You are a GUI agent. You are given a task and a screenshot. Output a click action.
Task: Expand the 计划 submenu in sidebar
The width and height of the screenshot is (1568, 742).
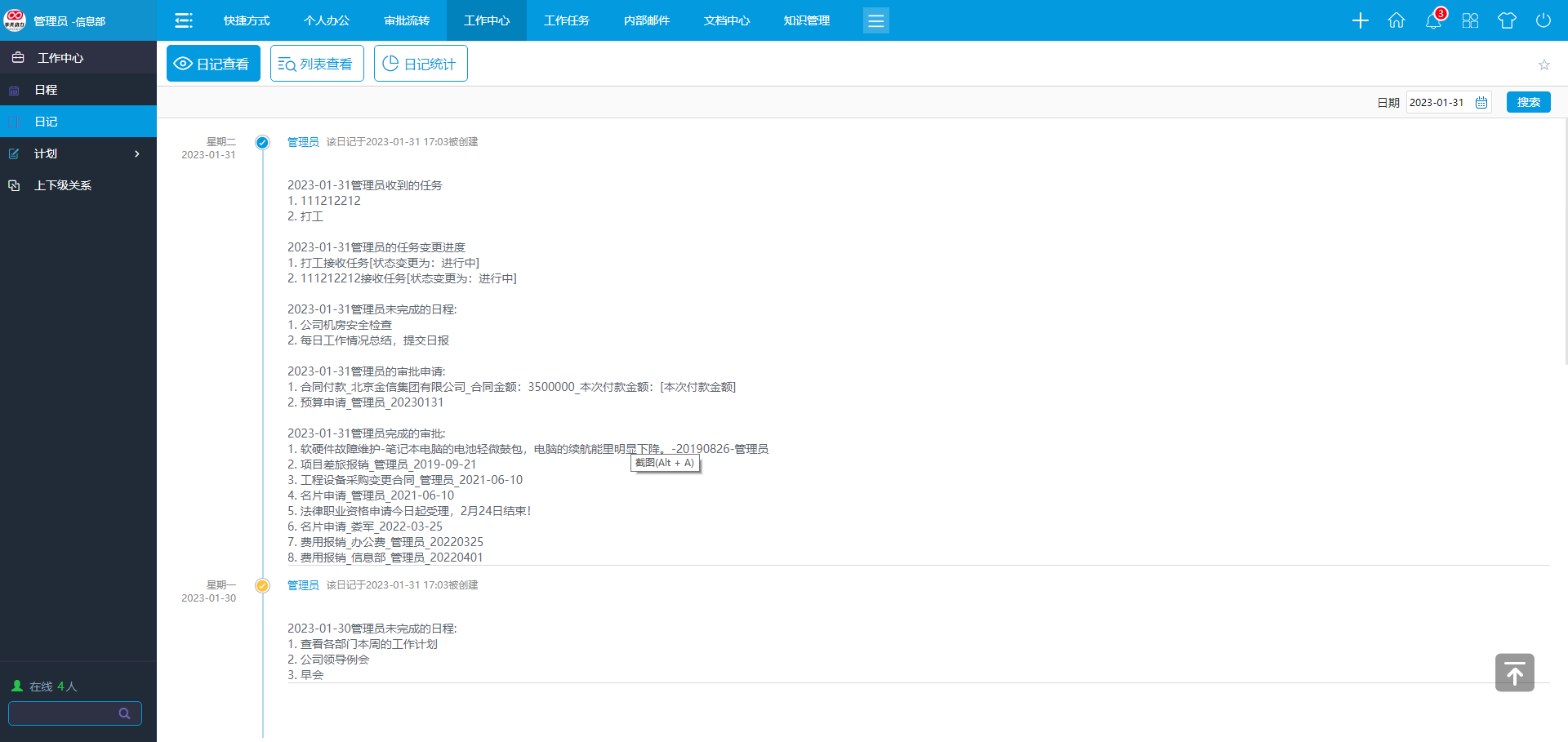tap(136, 153)
